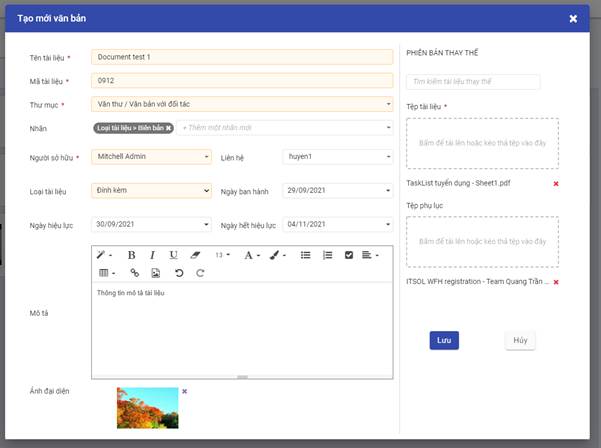601x448 pixels.
Task: Open the highlight color brush picker
Action: 278,255
